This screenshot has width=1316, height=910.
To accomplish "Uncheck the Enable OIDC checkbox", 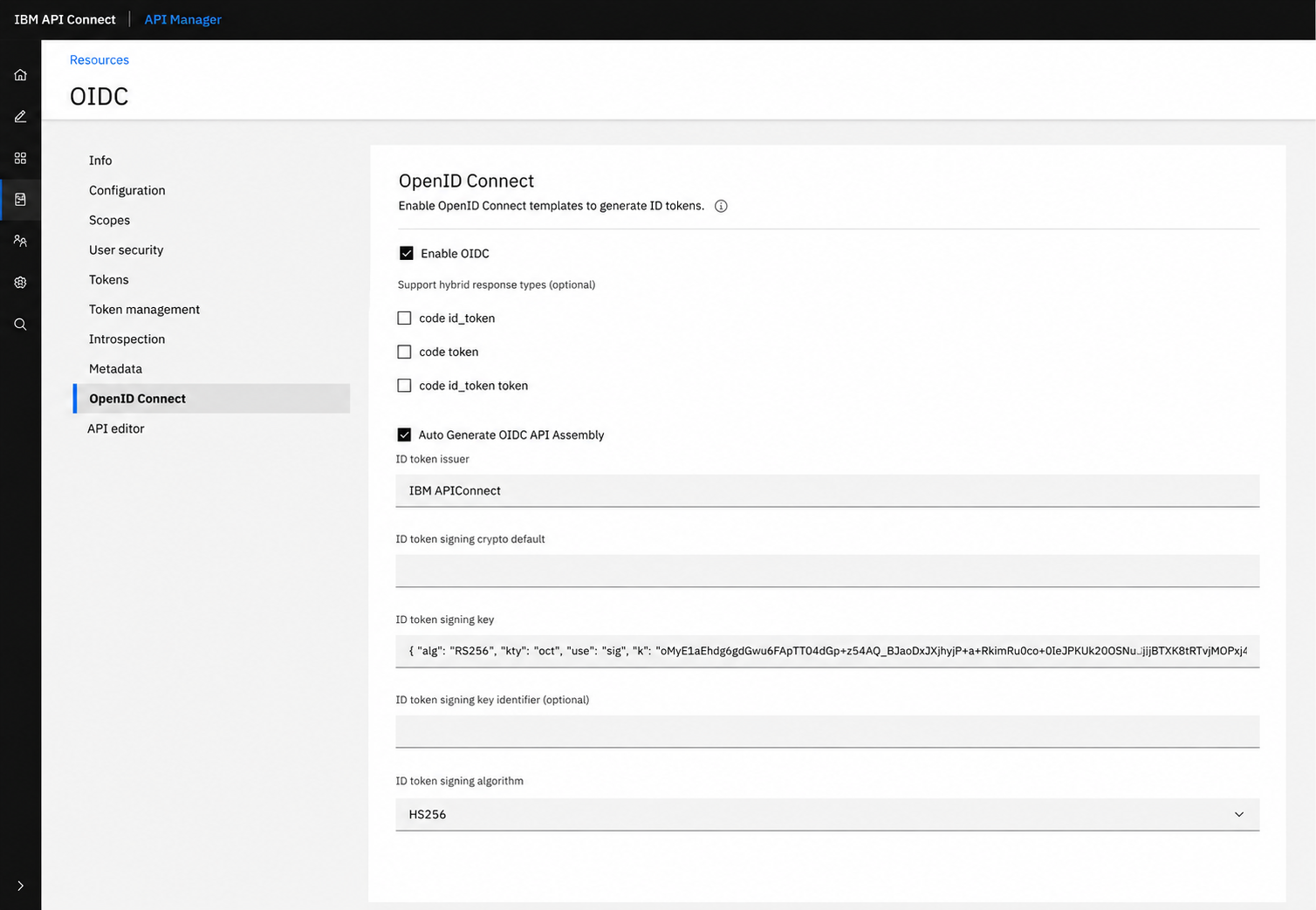I will [x=407, y=253].
